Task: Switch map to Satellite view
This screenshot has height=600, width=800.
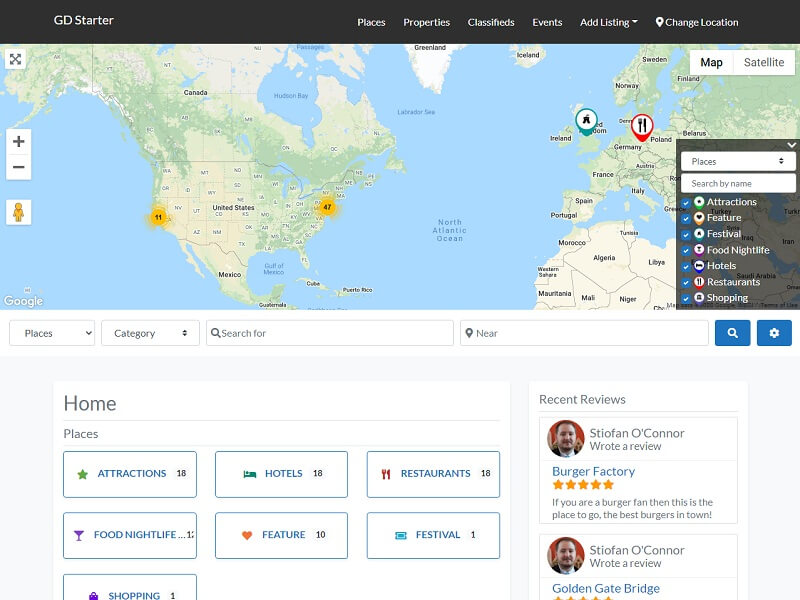Action: 763,62
